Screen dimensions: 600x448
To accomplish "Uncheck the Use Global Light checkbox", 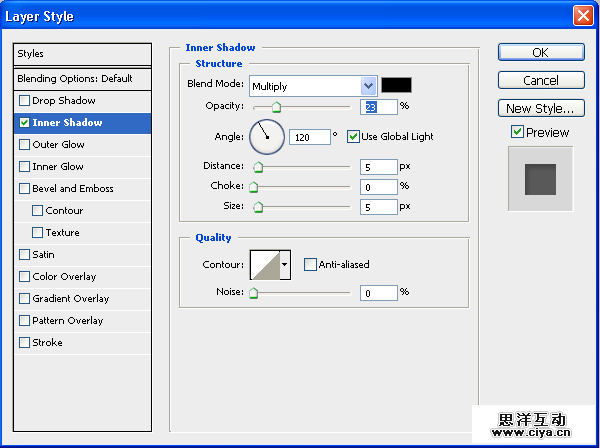I will pyautogui.click(x=353, y=136).
